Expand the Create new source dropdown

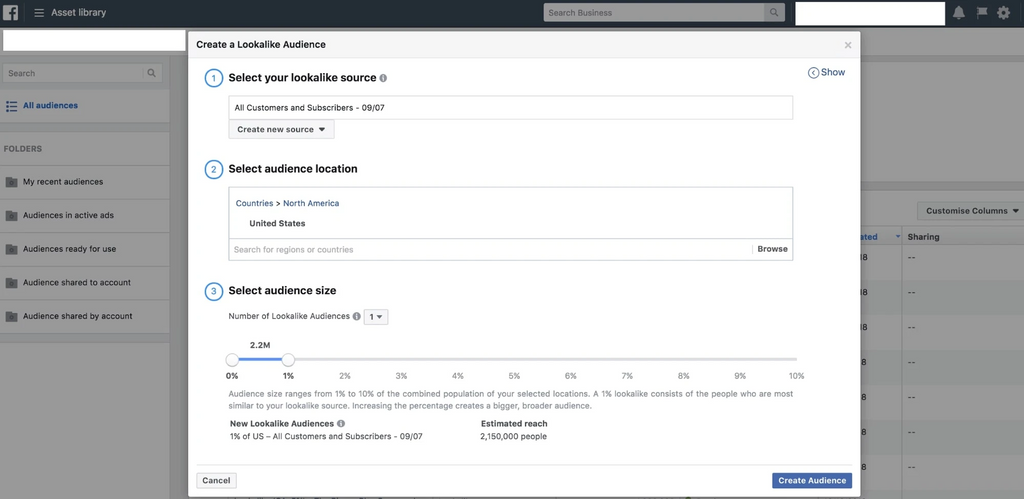pyautogui.click(x=281, y=130)
